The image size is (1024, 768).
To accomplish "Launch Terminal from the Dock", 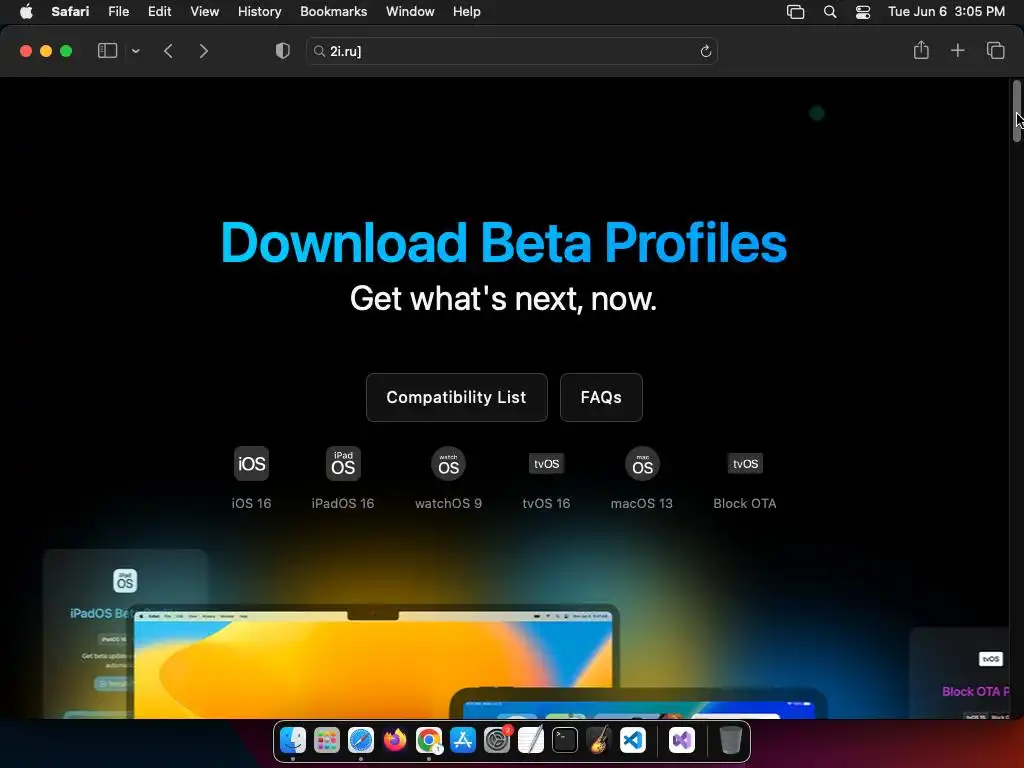I will tap(565, 740).
